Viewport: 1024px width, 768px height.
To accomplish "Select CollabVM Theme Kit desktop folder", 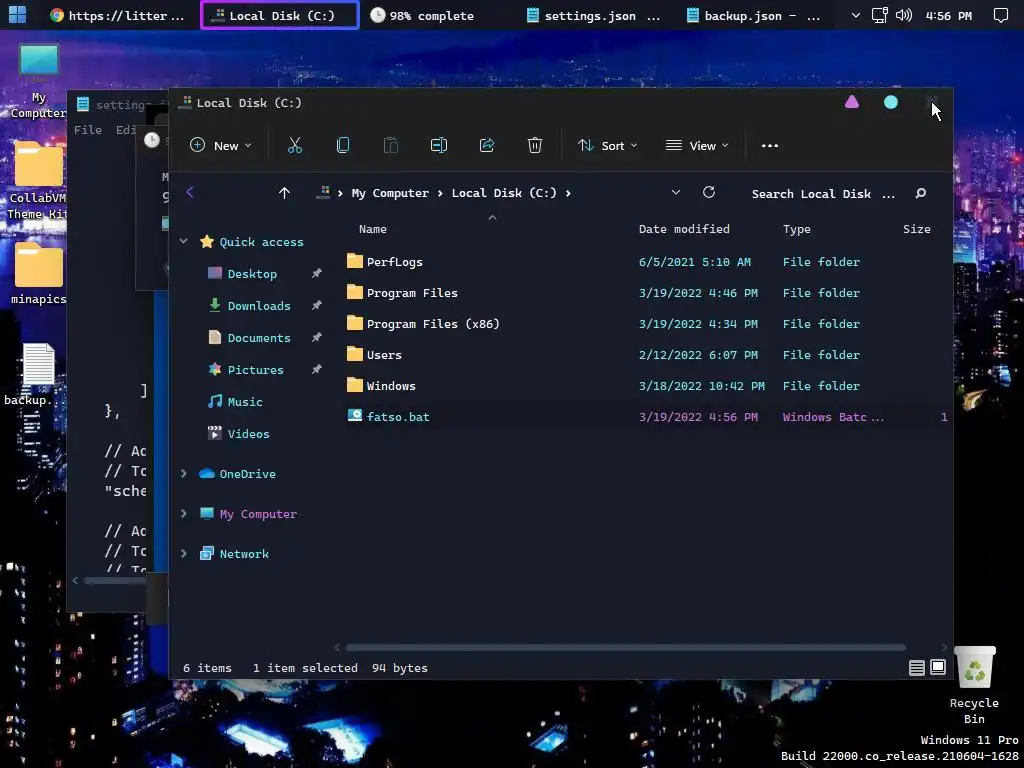I will 39,180.
